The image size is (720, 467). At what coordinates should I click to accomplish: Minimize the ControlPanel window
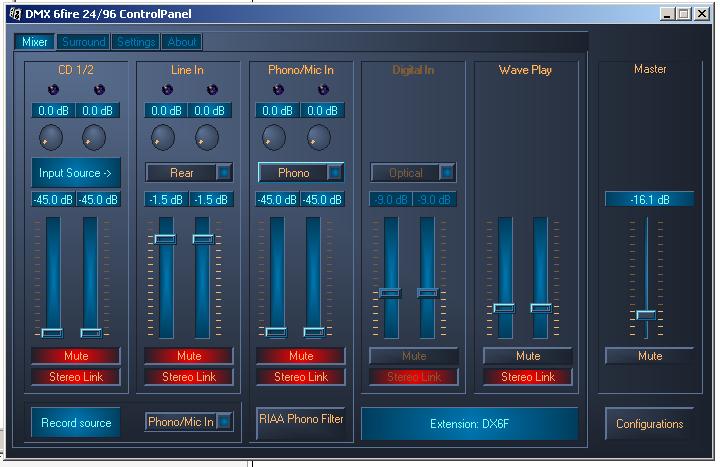tap(667, 14)
